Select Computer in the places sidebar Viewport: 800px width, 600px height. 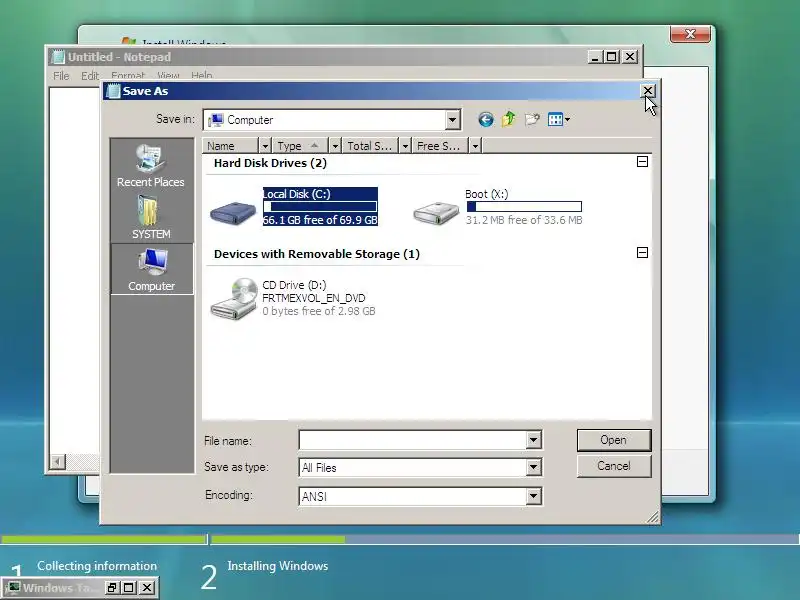click(x=152, y=269)
